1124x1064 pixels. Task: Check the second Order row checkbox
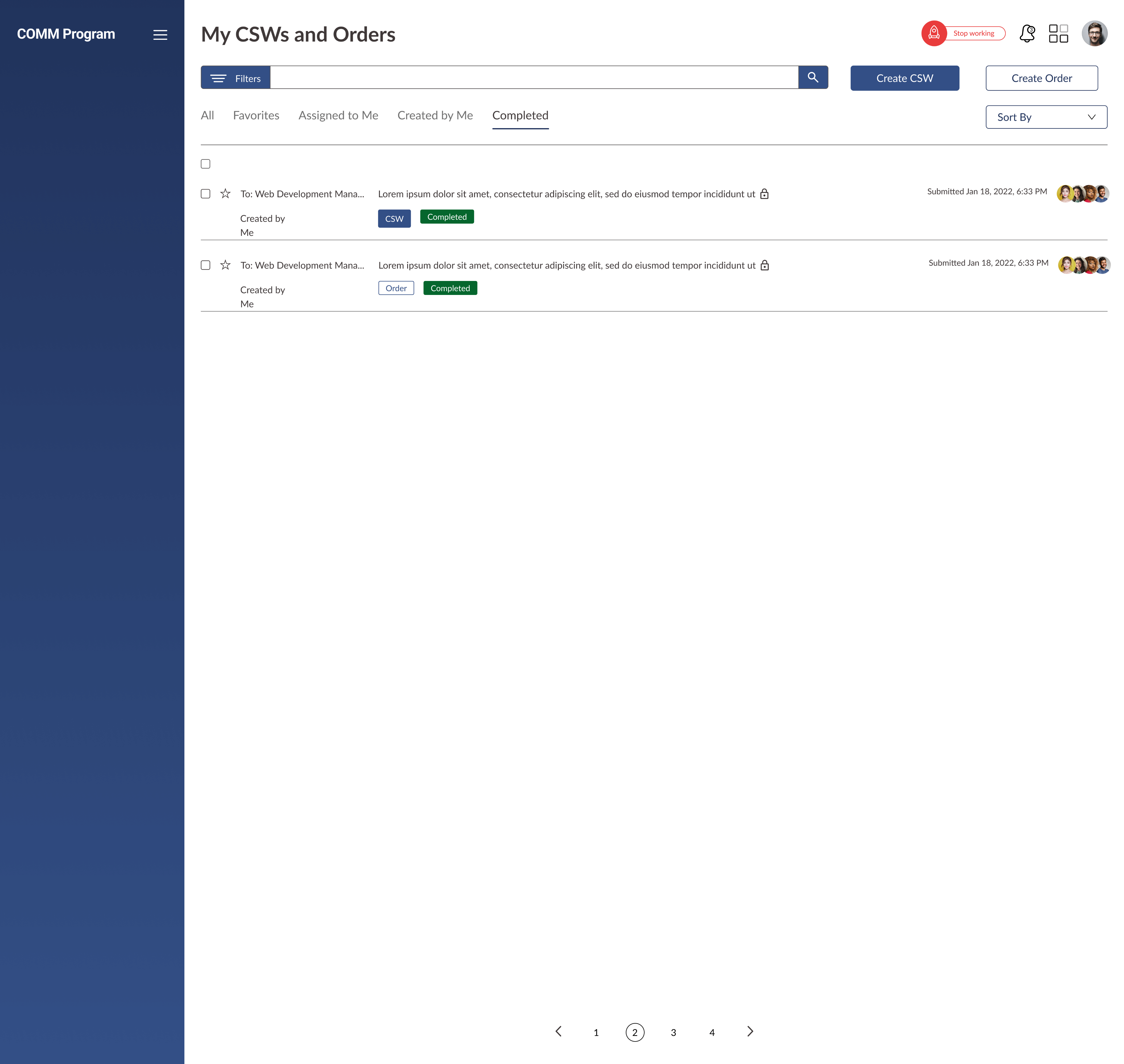click(x=205, y=265)
